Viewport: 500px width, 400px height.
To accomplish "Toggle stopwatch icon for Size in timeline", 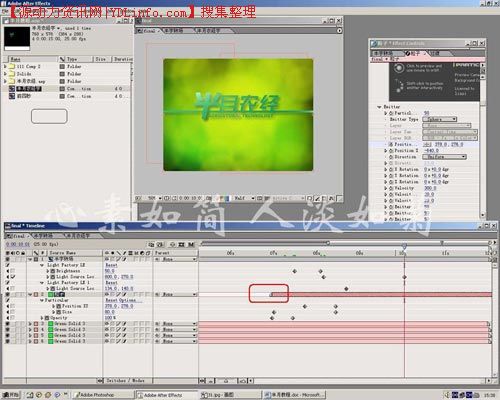I will (58, 312).
